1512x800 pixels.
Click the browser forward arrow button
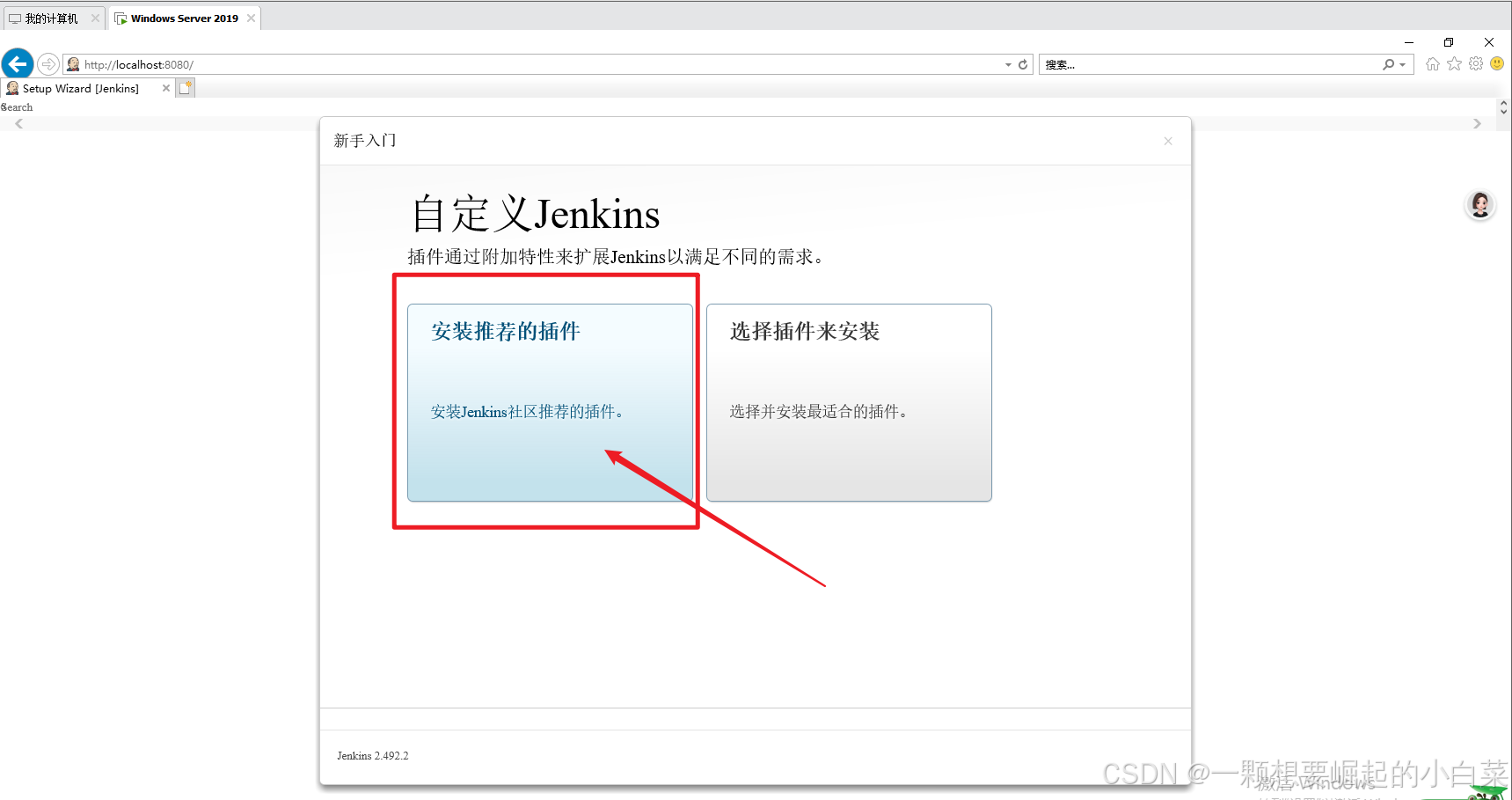tap(48, 64)
